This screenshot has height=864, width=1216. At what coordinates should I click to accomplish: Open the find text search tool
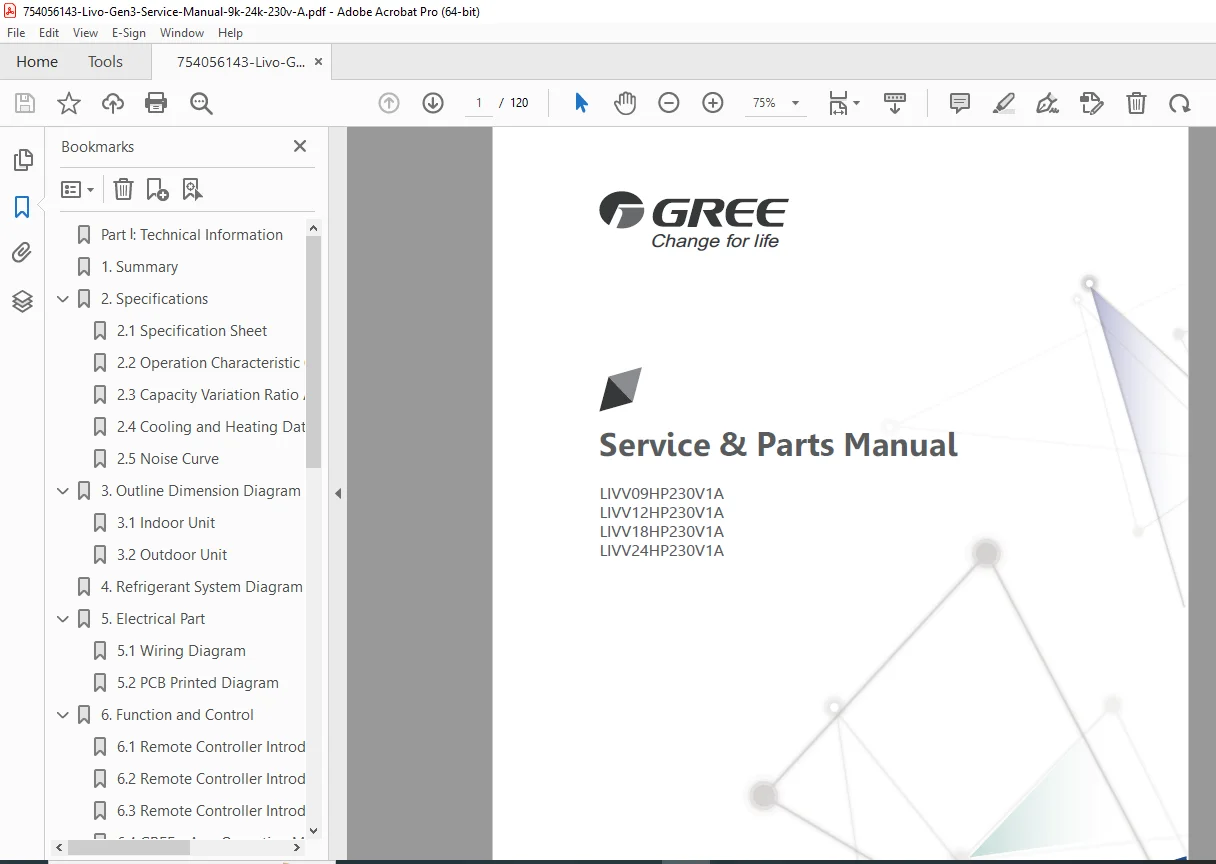click(x=201, y=103)
